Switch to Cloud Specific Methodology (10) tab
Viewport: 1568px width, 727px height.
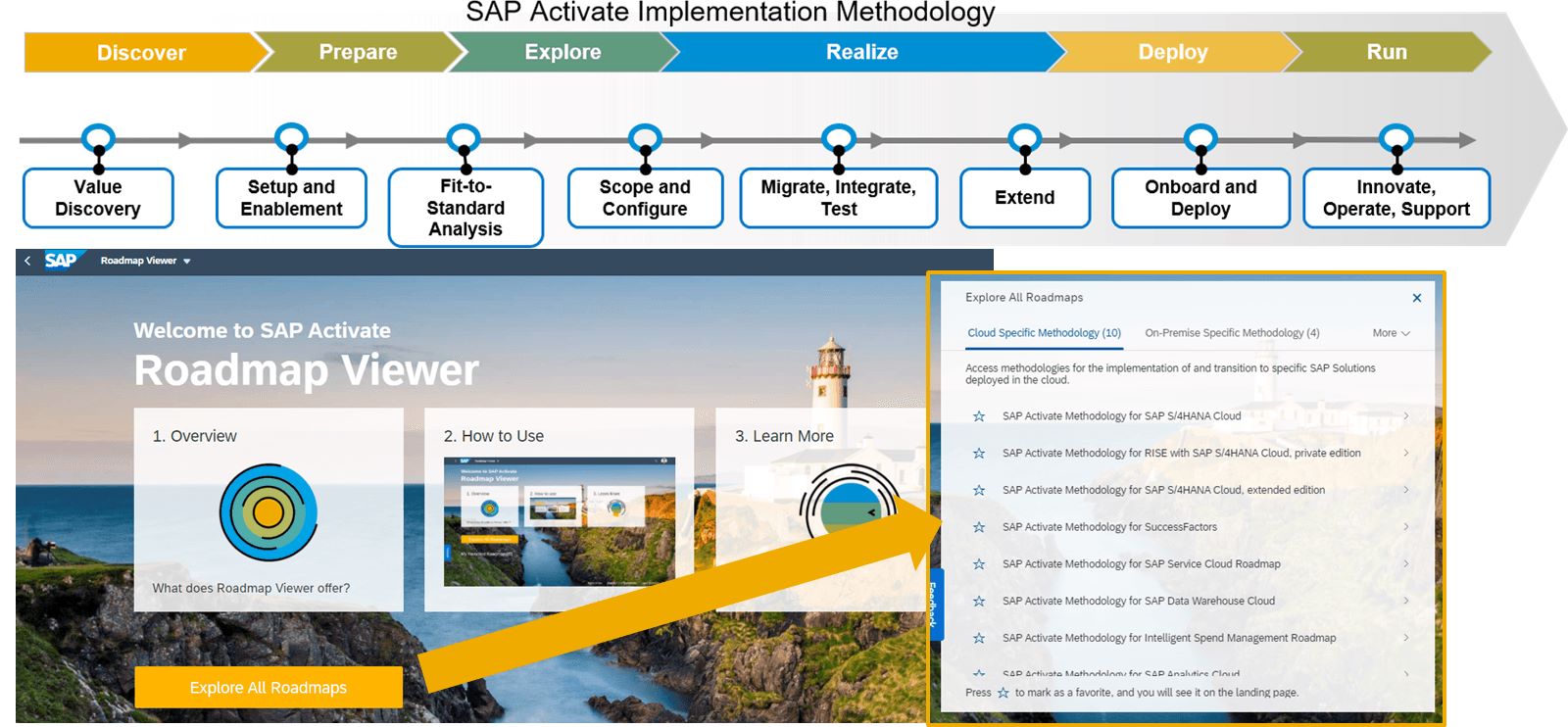pos(1044,333)
